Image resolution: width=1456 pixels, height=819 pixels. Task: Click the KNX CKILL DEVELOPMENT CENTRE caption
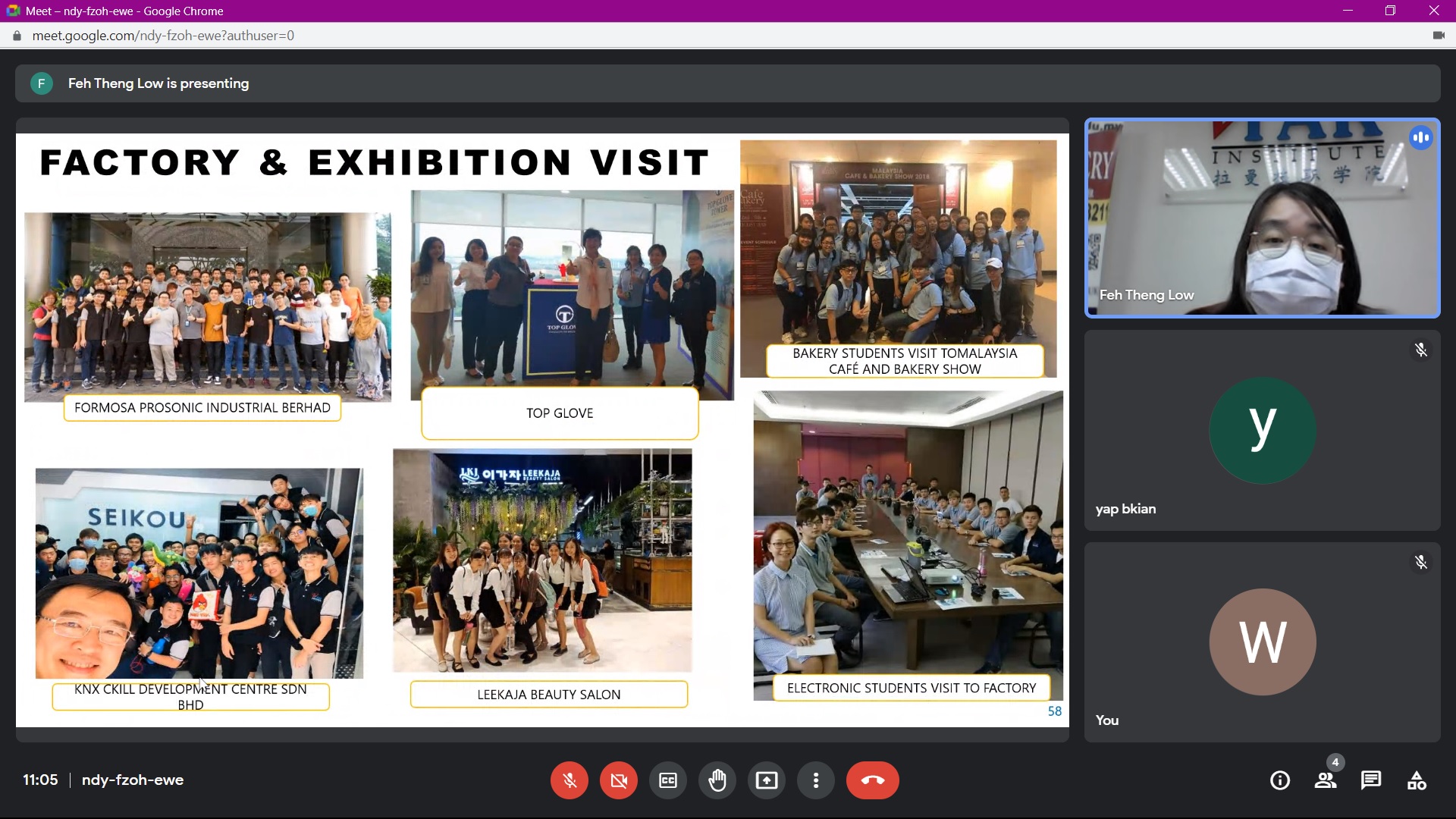pyautogui.click(x=190, y=697)
